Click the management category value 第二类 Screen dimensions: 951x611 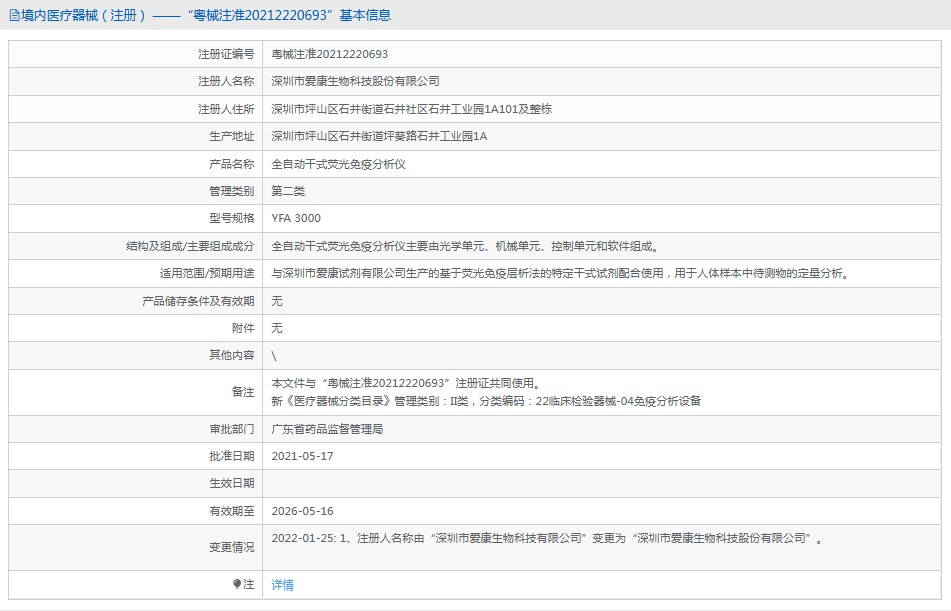pos(288,191)
